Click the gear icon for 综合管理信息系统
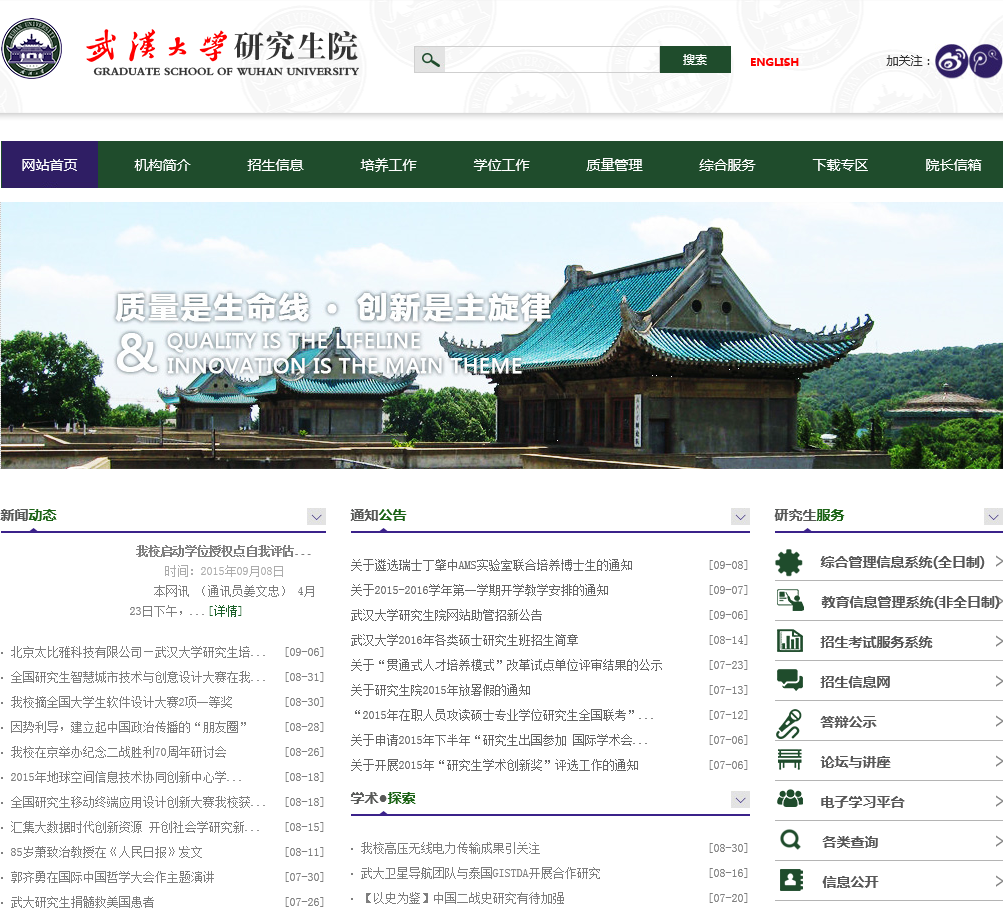1003x912 pixels. (x=789, y=563)
